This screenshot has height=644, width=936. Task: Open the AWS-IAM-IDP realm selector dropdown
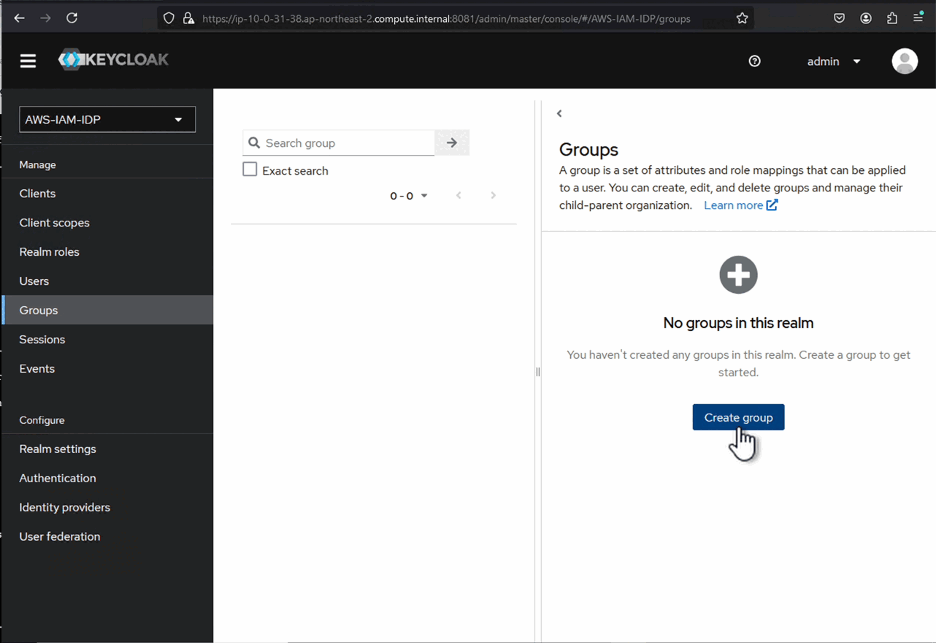coord(107,119)
